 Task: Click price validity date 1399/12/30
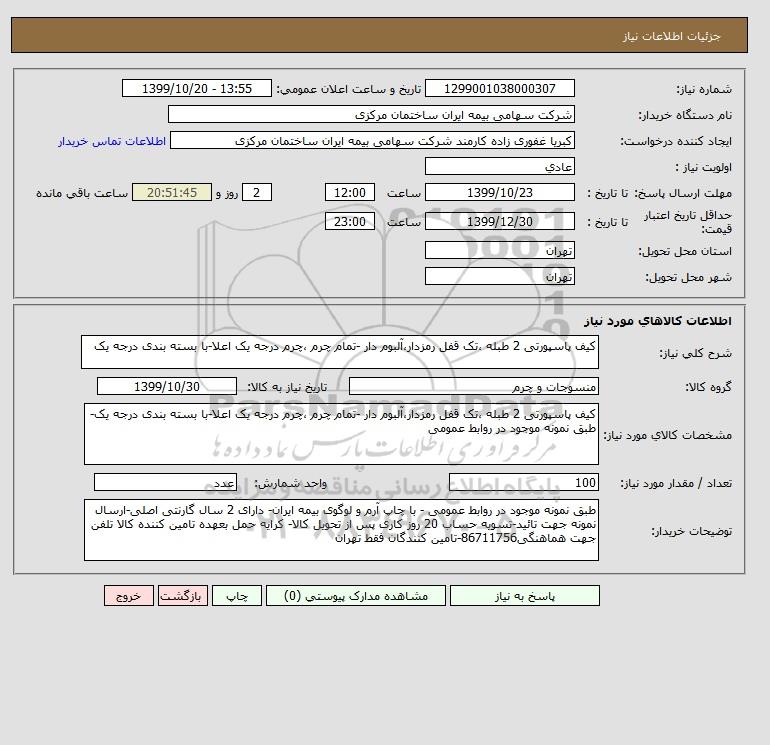[499, 221]
